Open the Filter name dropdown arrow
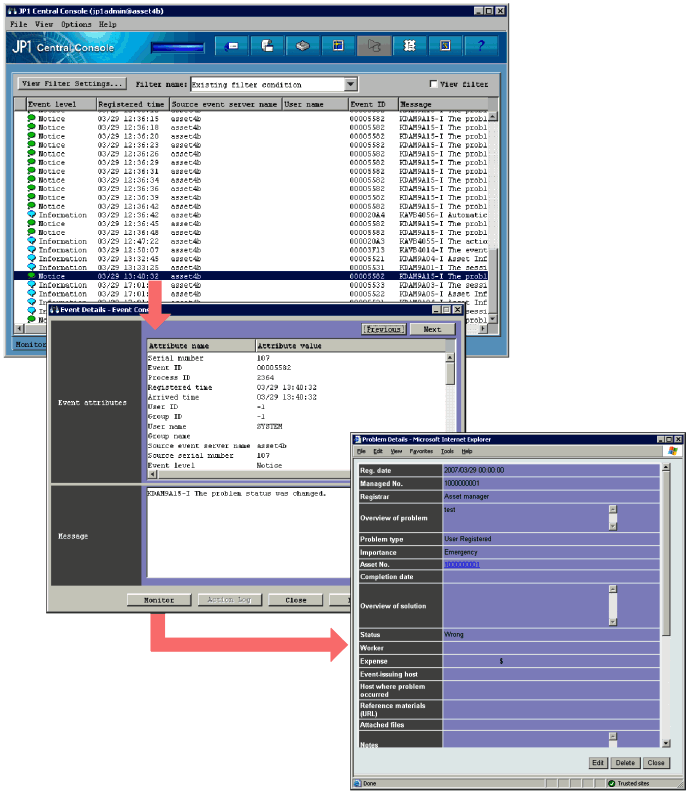The height and width of the screenshot is (793, 688). pyautogui.click(x=351, y=84)
